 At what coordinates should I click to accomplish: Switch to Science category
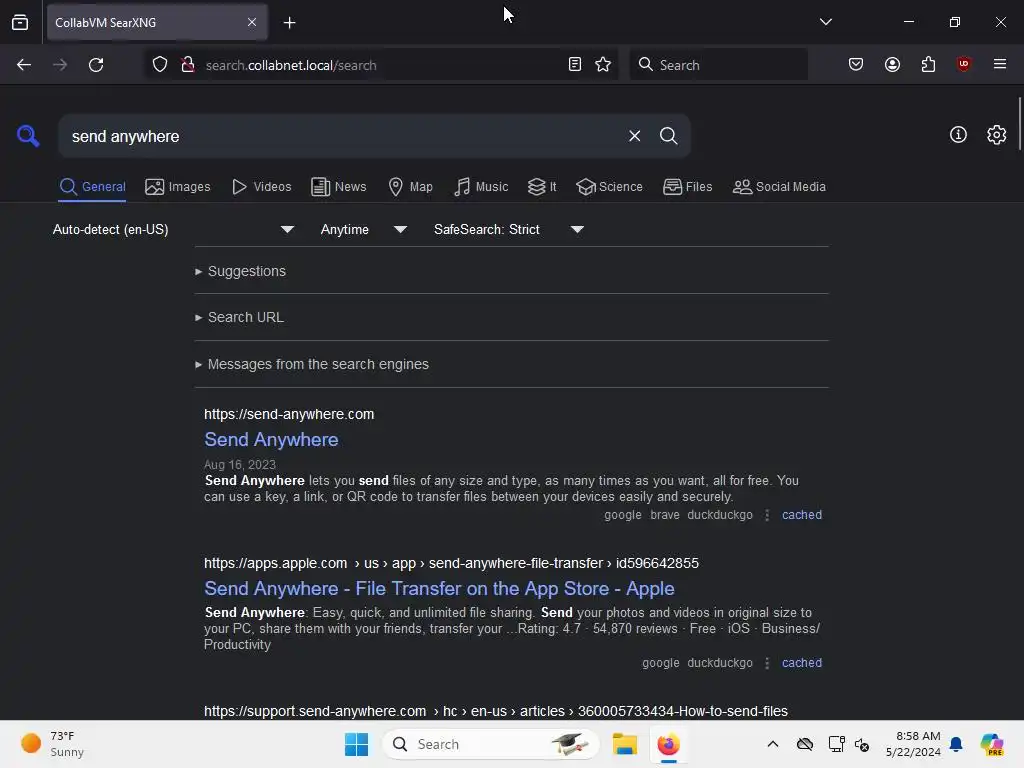(609, 187)
